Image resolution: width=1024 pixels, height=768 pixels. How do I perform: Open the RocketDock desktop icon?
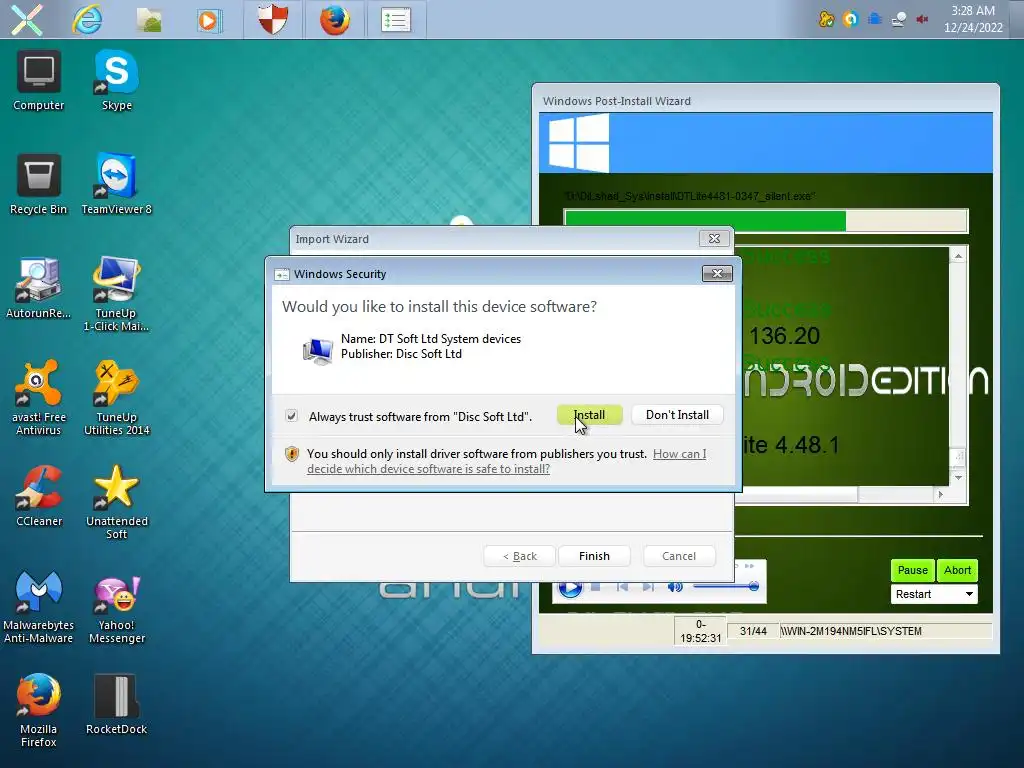pyautogui.click(x=116, y=705)
